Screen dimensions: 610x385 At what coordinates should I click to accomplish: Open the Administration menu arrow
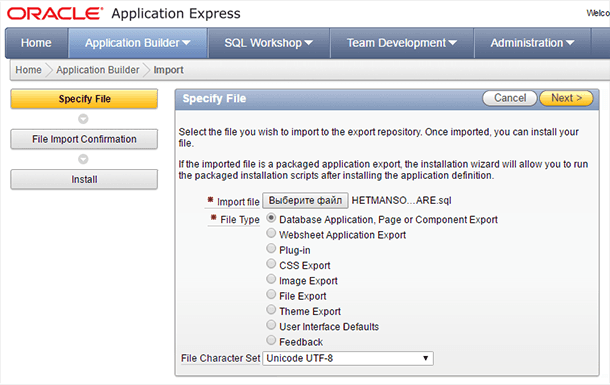tap(570, 43)
